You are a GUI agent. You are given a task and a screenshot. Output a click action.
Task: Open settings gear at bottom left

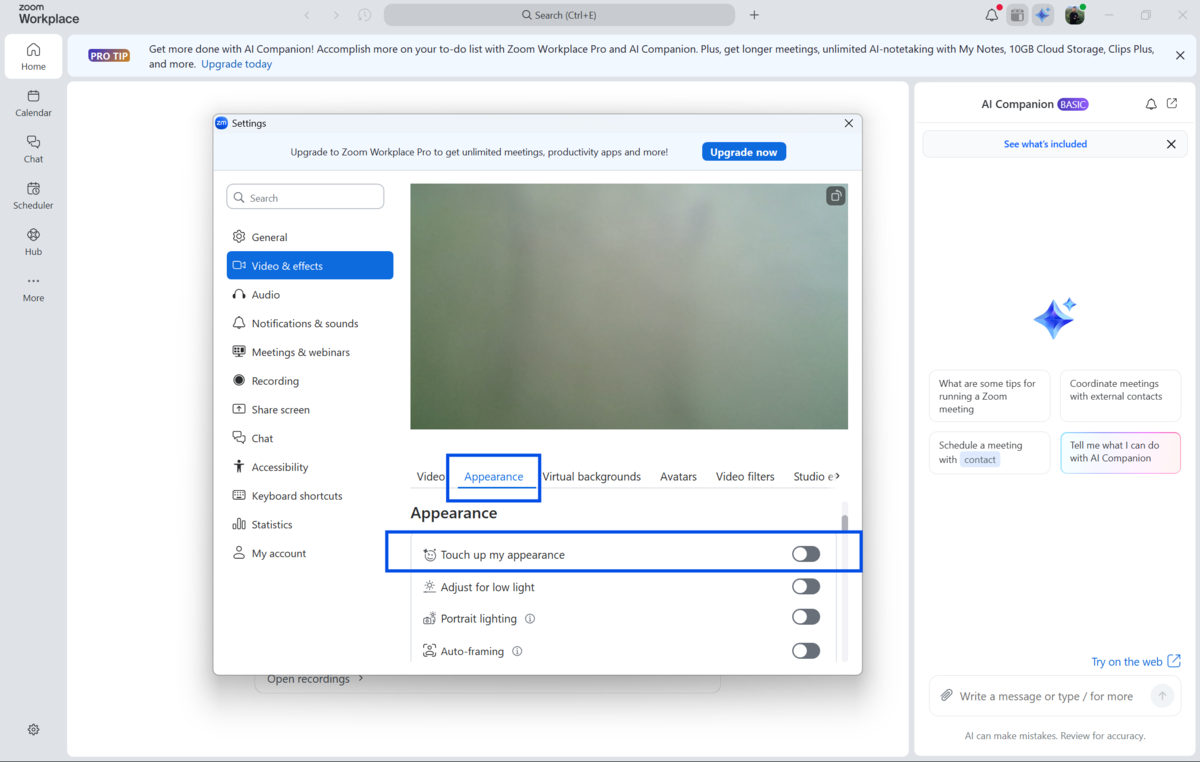pos(33,730)
